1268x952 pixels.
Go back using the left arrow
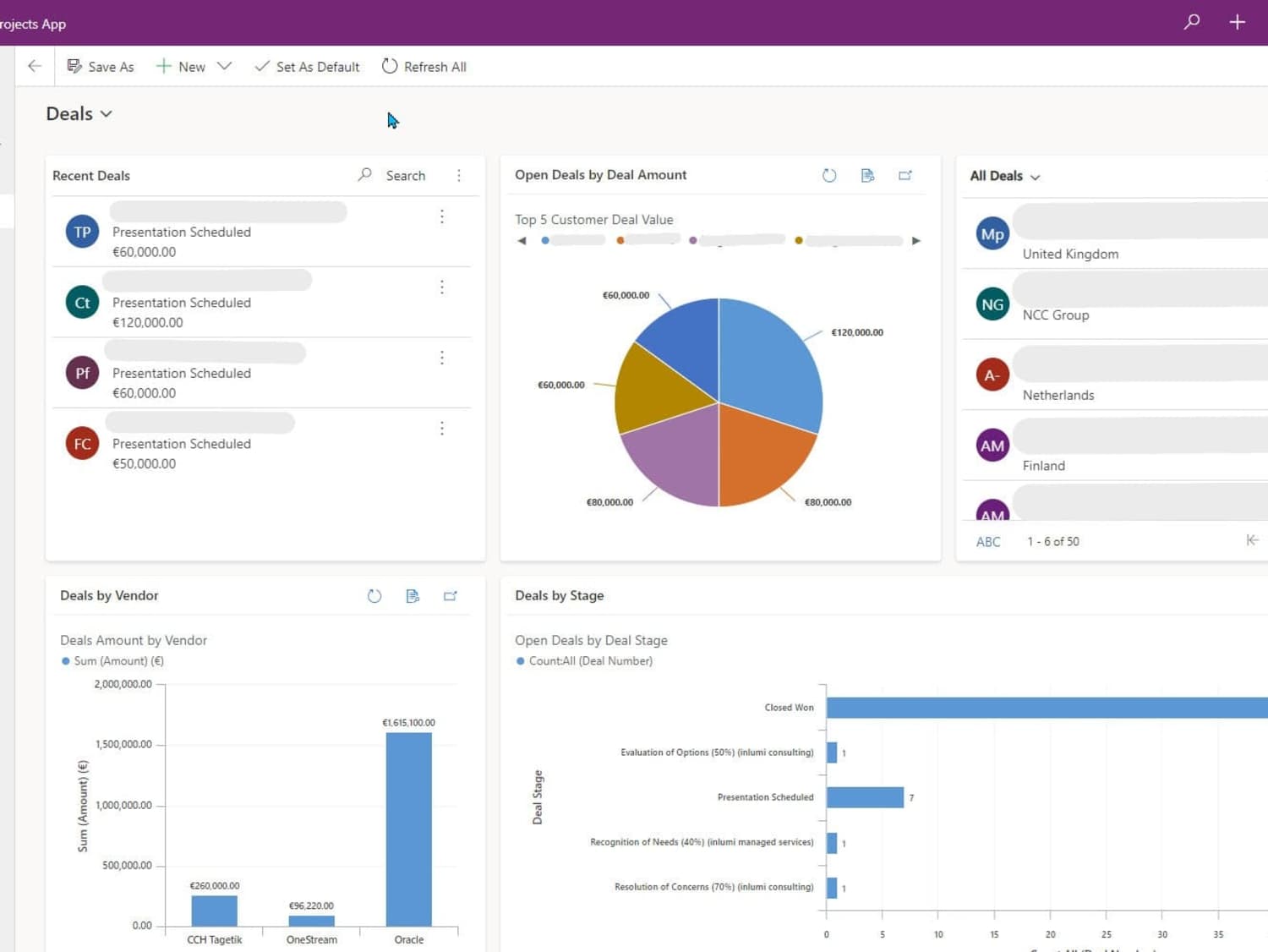coord(35,66)
